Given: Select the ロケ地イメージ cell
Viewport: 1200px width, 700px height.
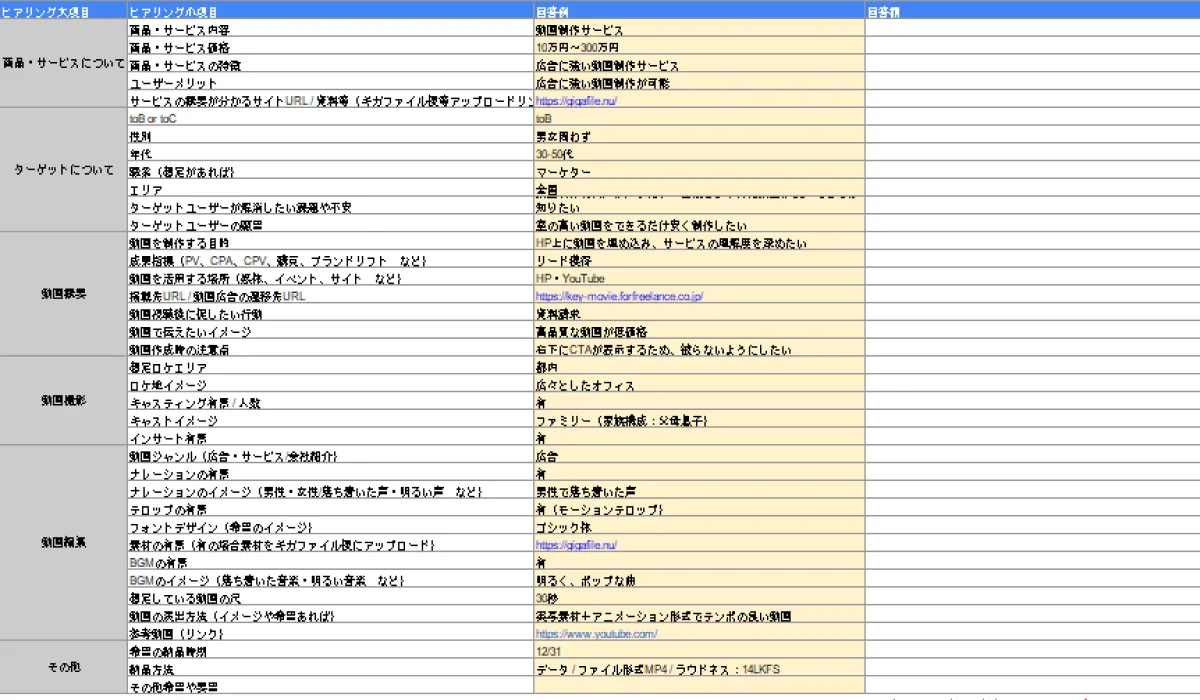Looking at the screenshot, I should pyautogui.click(x=330, y=385).
